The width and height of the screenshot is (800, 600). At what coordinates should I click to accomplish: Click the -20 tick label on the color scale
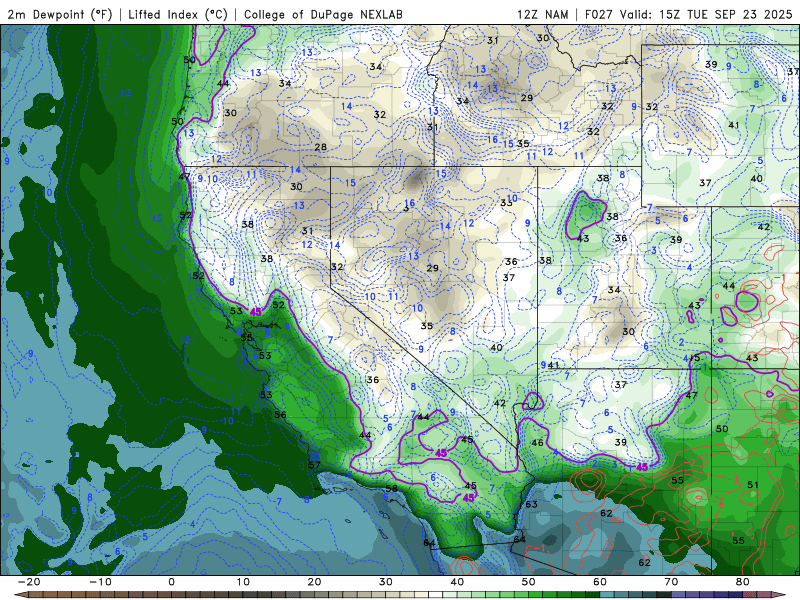(x=29, y=582)
